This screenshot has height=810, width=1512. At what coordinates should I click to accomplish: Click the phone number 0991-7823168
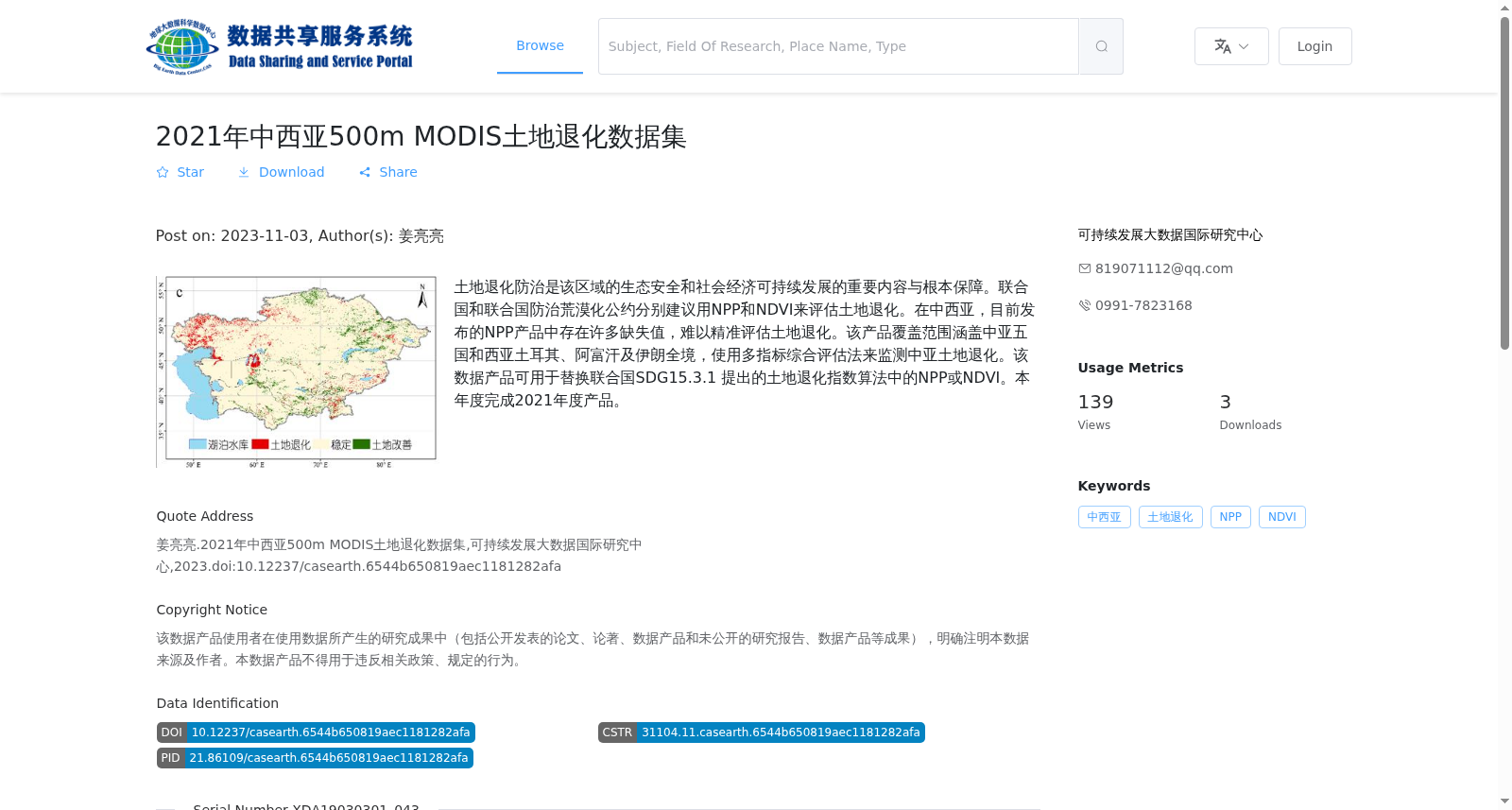(x=1143, y=305)
